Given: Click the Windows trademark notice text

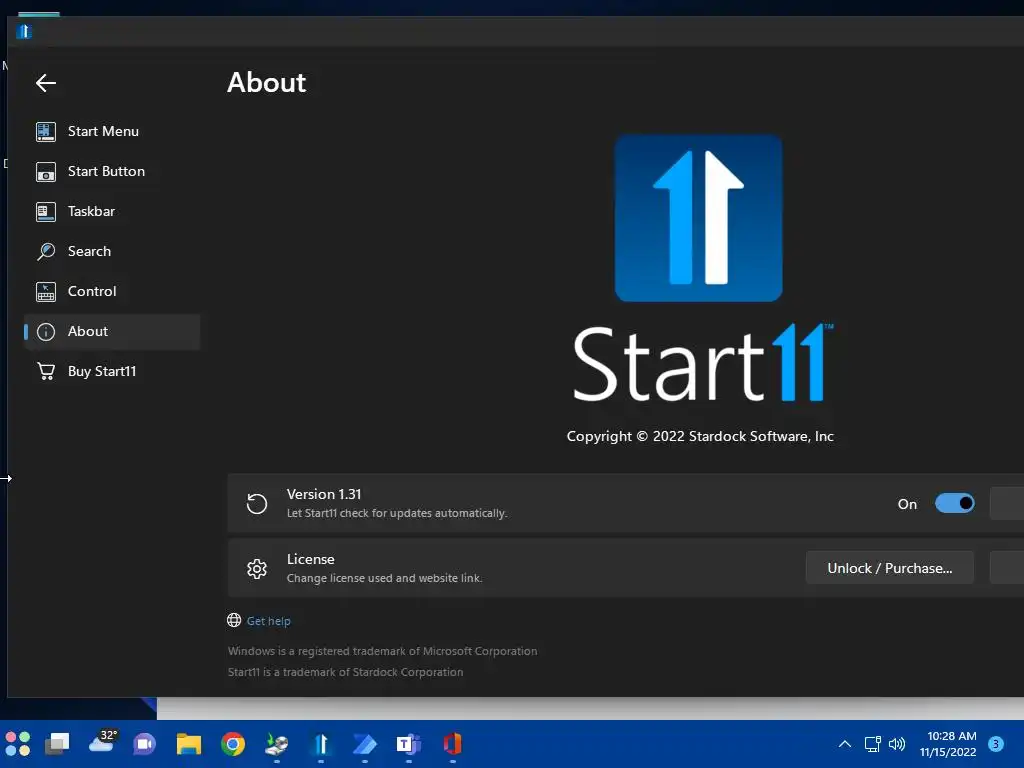Looking at the screenshot, I should 383,651.
